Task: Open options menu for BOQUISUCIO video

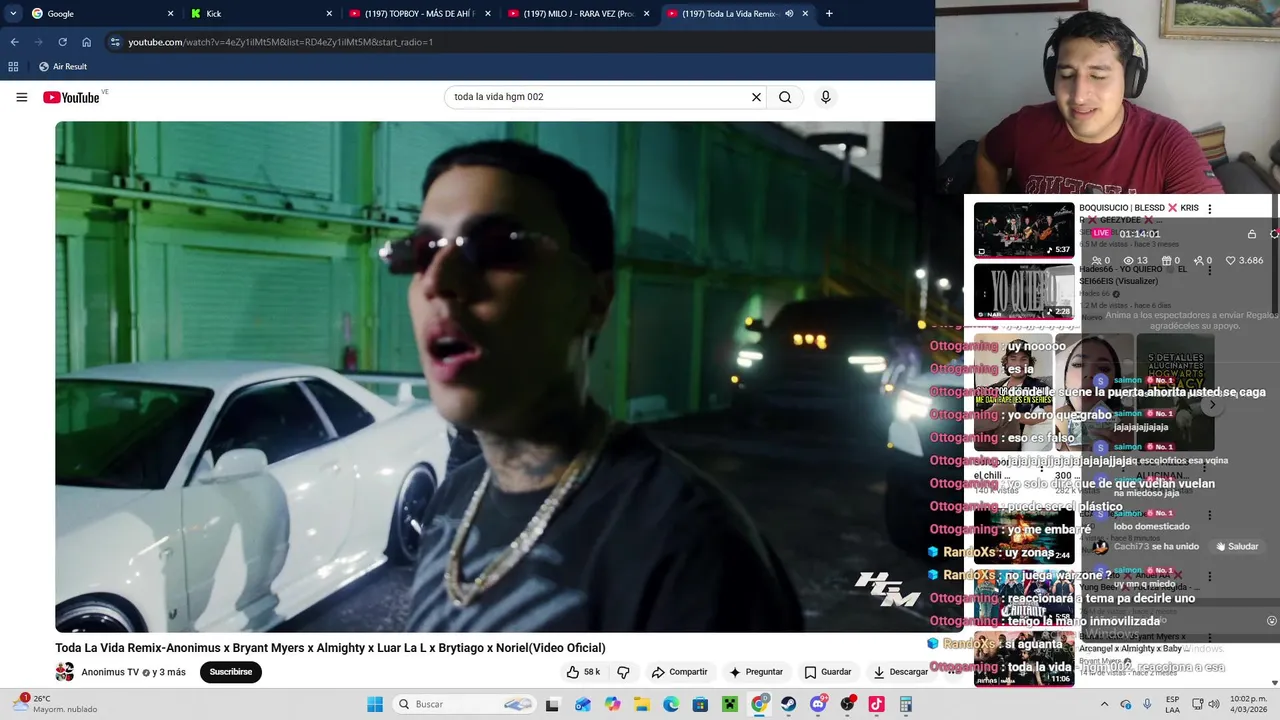Action: tap(1209, 209)
